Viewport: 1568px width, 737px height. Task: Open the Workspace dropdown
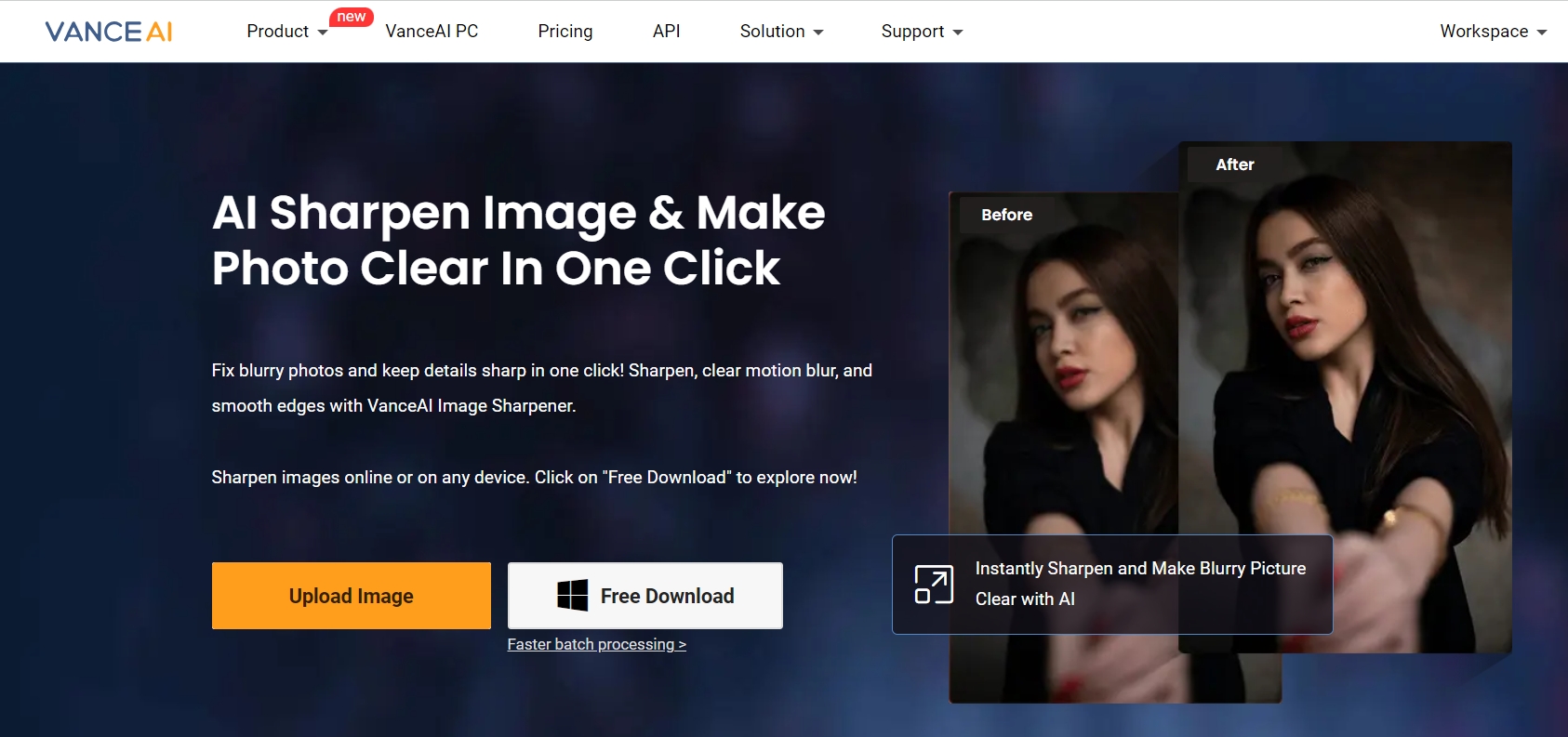click(x=1493, y=32)
